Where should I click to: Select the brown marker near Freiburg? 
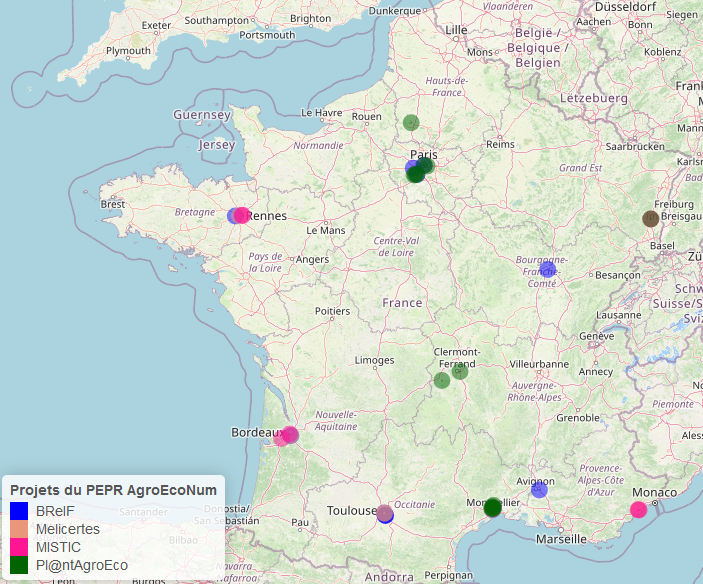click(x=650, y=219)
